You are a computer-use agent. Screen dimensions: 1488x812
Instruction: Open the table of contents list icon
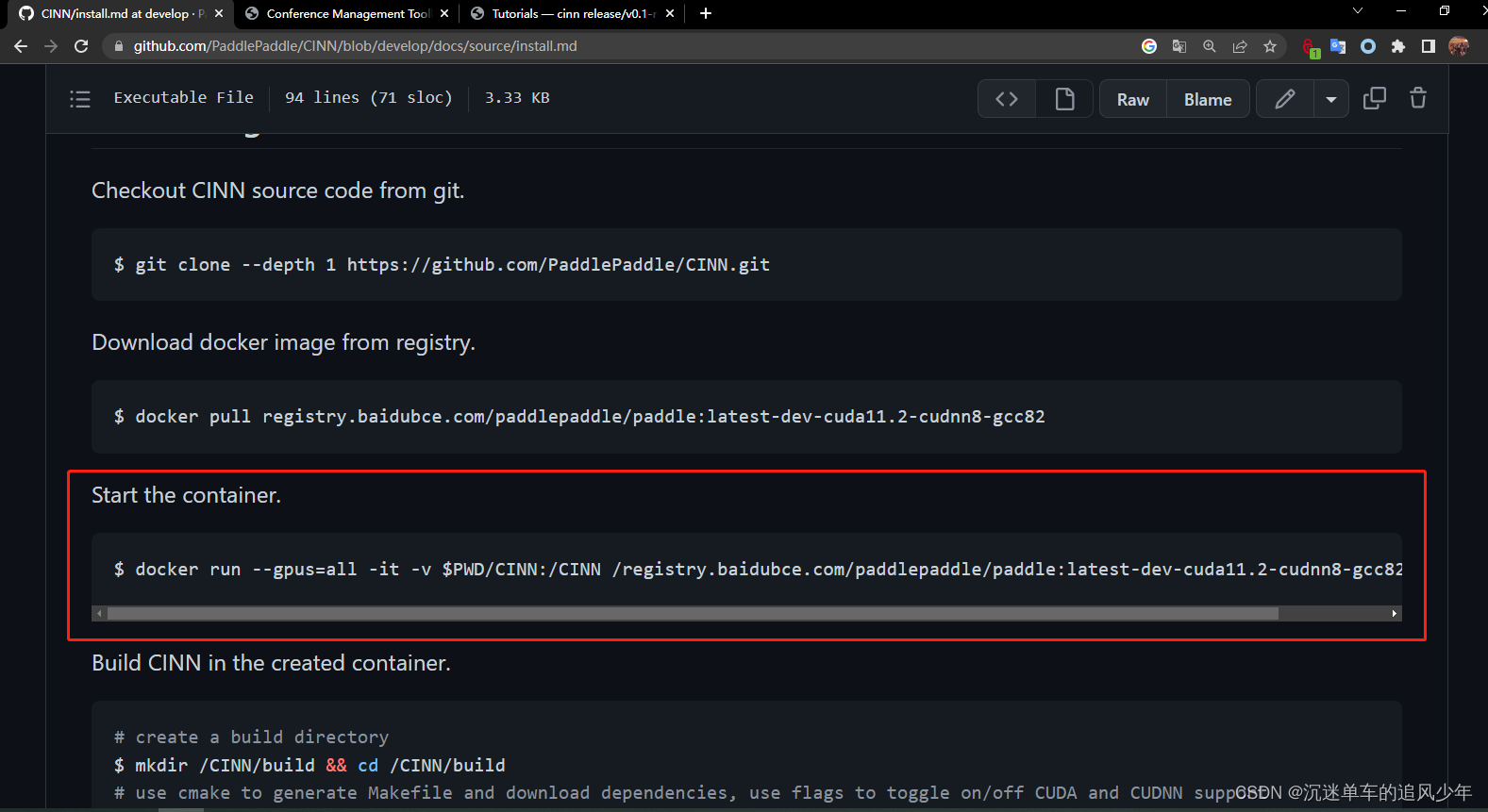[80, 99]
